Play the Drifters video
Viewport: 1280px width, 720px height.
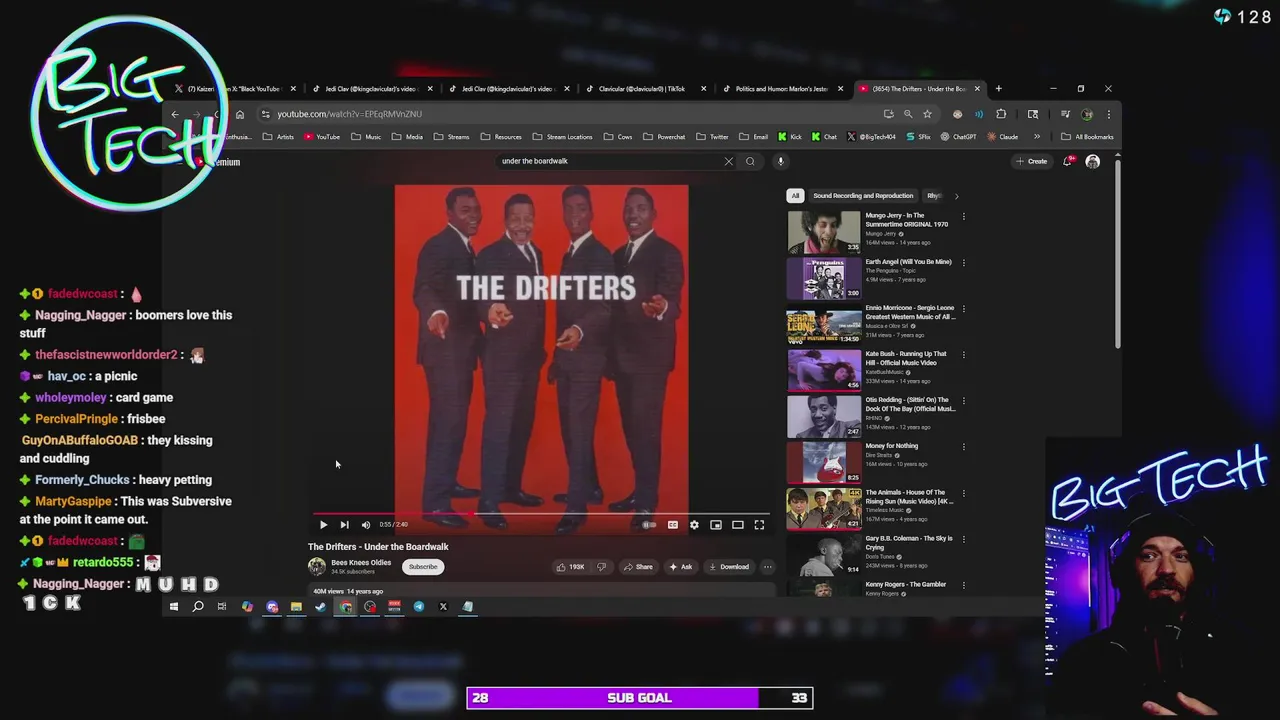coord(323,525)
